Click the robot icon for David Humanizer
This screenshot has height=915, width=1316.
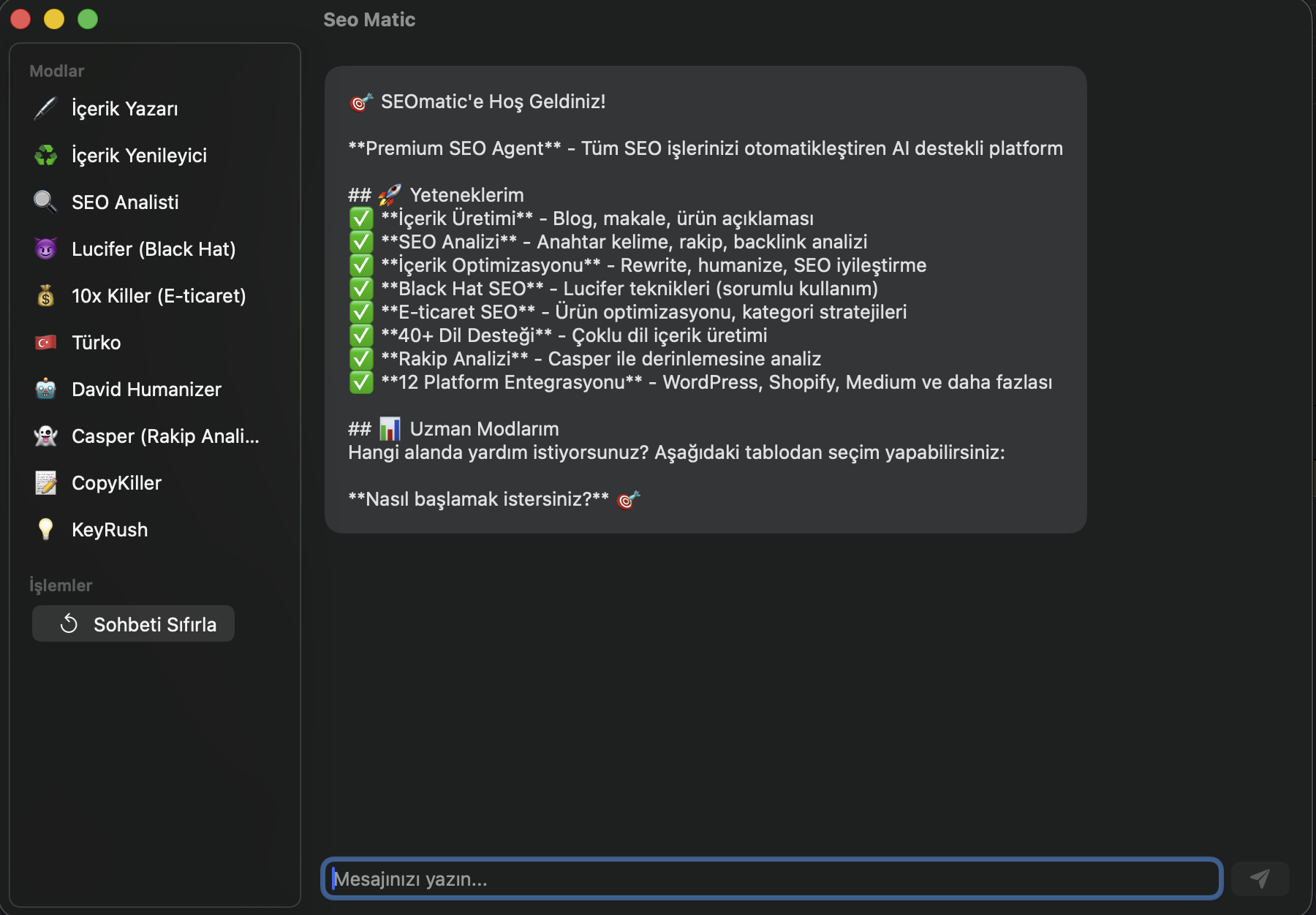point(45,389)
